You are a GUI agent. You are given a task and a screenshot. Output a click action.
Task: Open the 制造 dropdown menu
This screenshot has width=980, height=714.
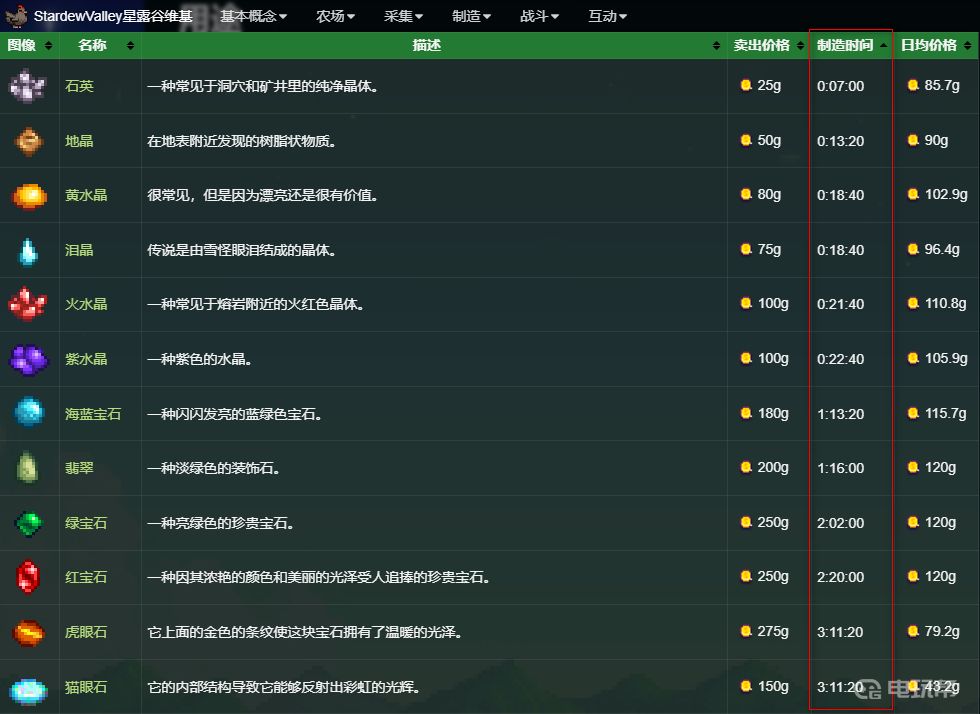point(471,16)
